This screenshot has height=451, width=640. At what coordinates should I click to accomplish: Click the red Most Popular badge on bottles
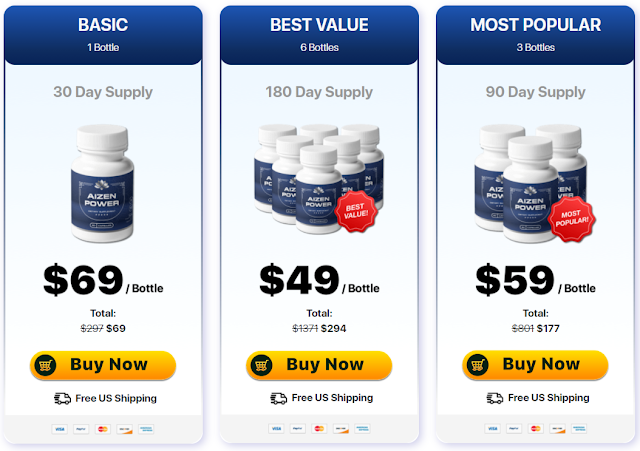(x=571, y=220)
